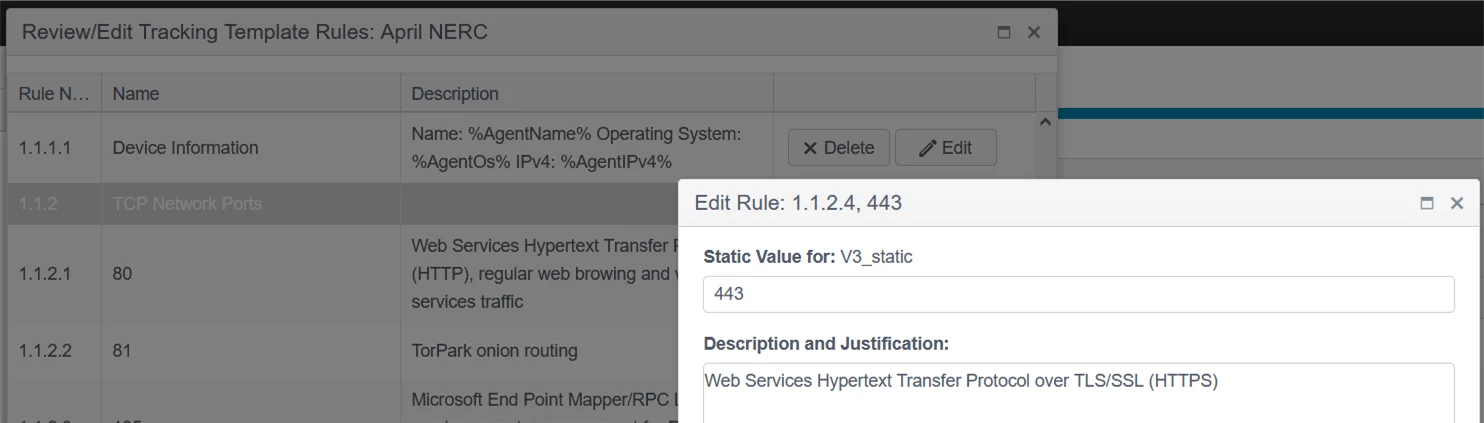The image size is (1484, 423).
Task: Click inside the Description and Justification textarea
Action: (1078, 393)
